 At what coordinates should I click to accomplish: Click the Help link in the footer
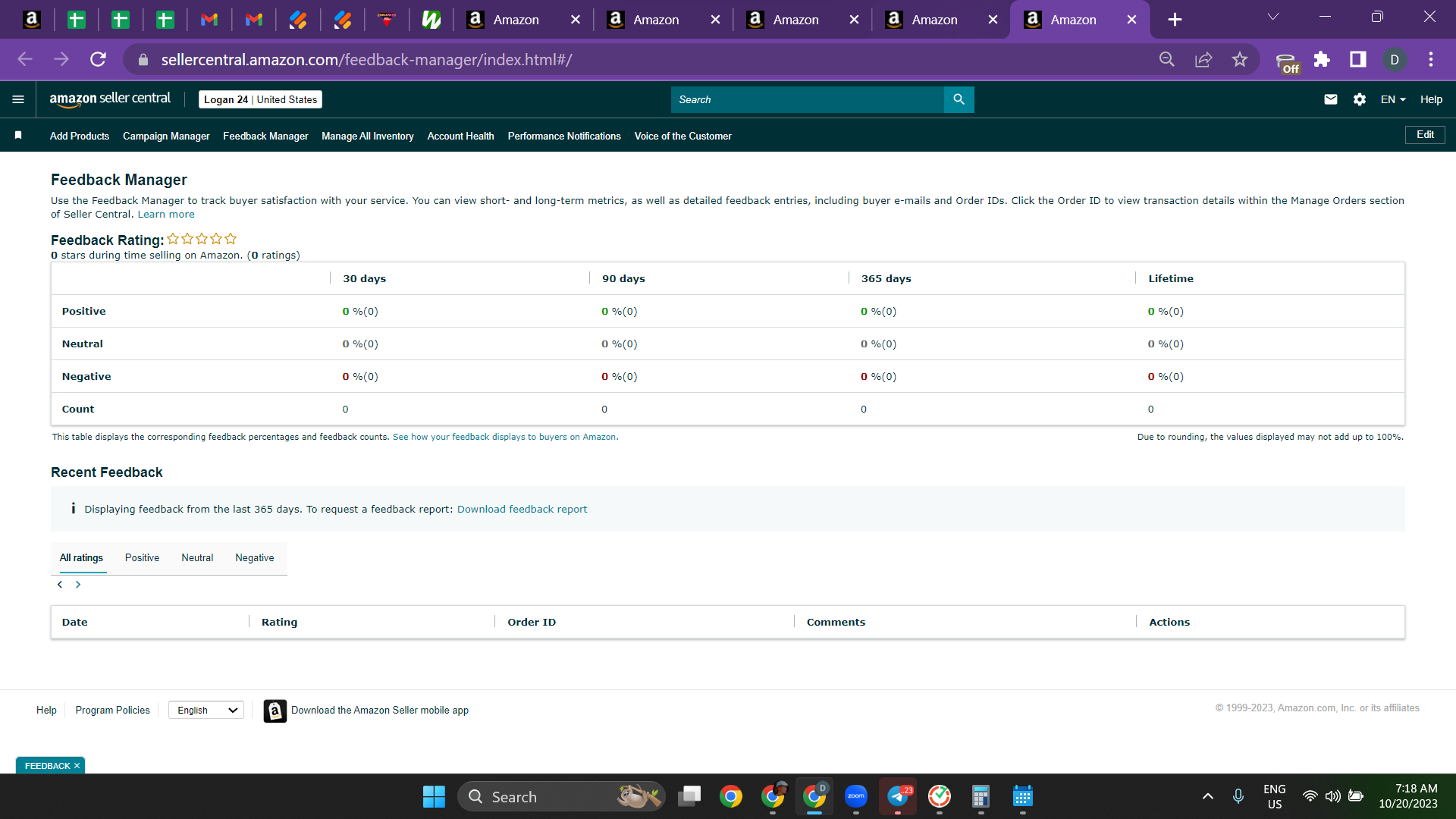46,711
